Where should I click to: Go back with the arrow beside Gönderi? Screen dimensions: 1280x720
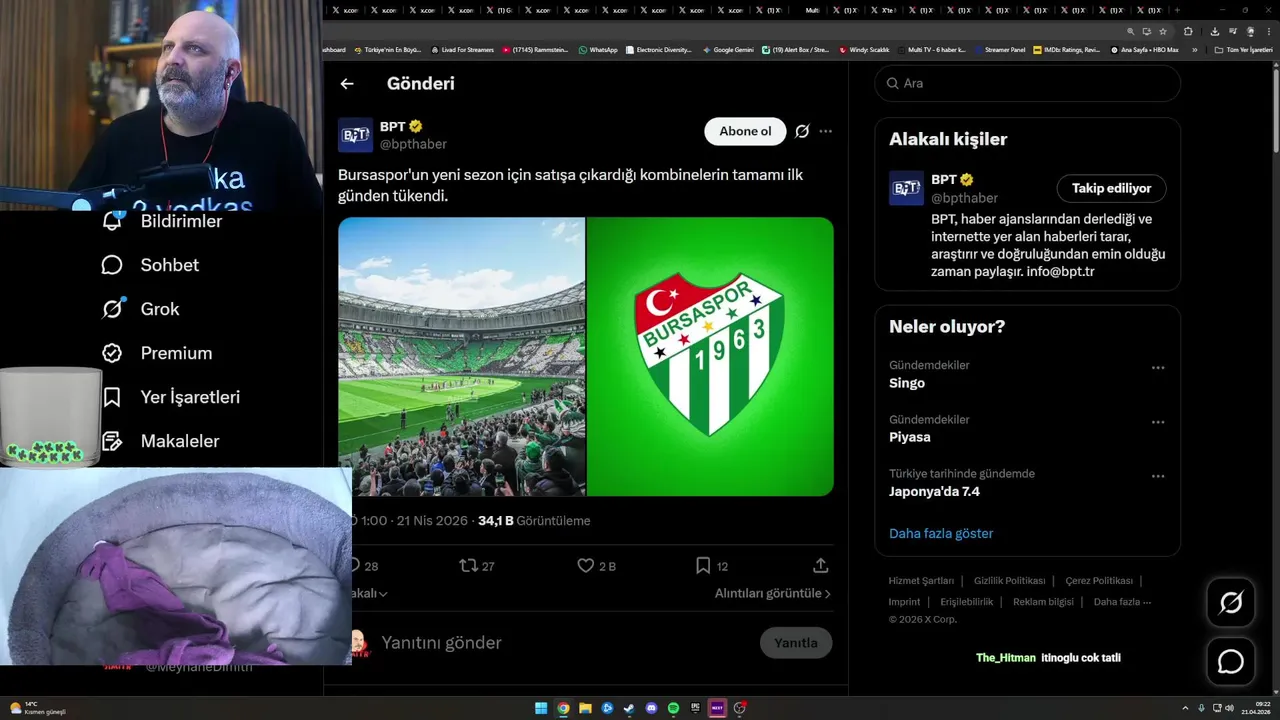click(347, 84)
